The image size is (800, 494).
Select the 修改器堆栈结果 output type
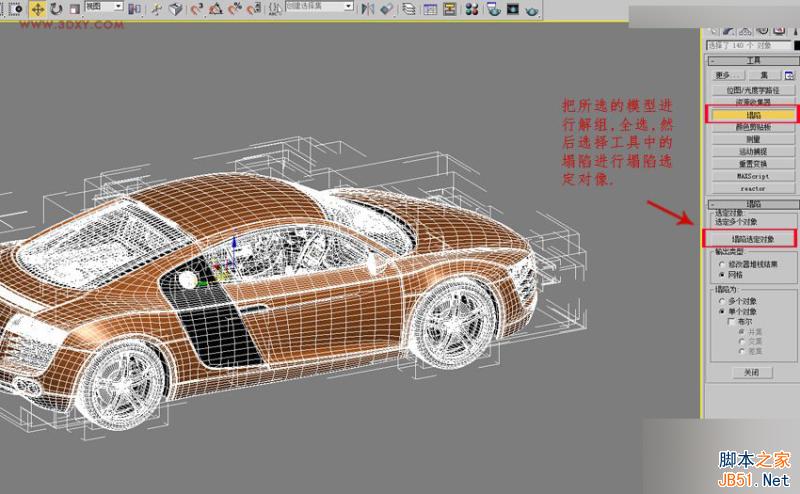pos(722,263)
